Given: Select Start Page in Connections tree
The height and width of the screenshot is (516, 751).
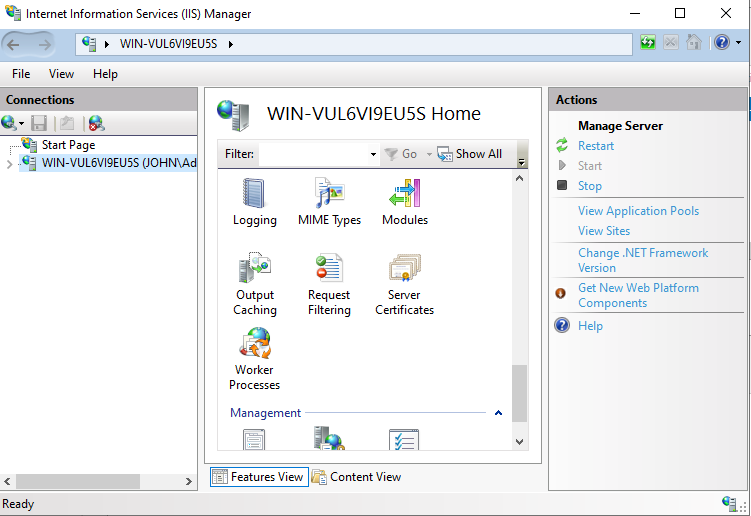Looking at the screenshot, I should (x=68, y=145).
